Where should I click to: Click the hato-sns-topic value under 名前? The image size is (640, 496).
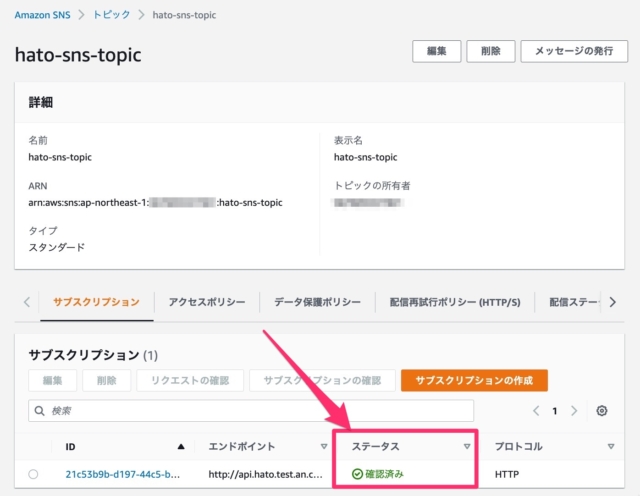60,157
